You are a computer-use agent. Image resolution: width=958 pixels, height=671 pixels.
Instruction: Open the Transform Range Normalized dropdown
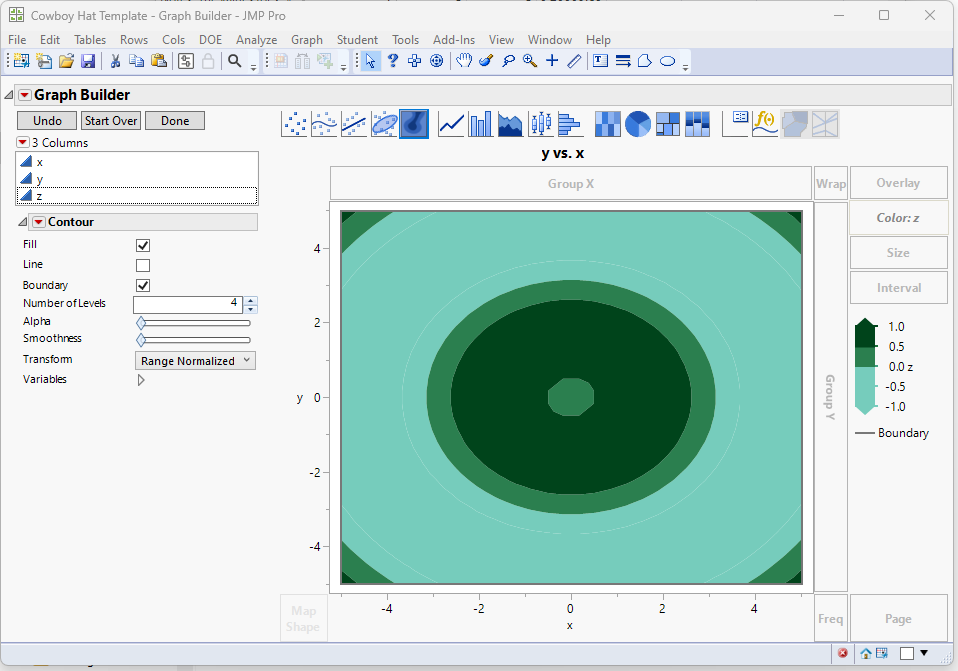pos(195,361)
